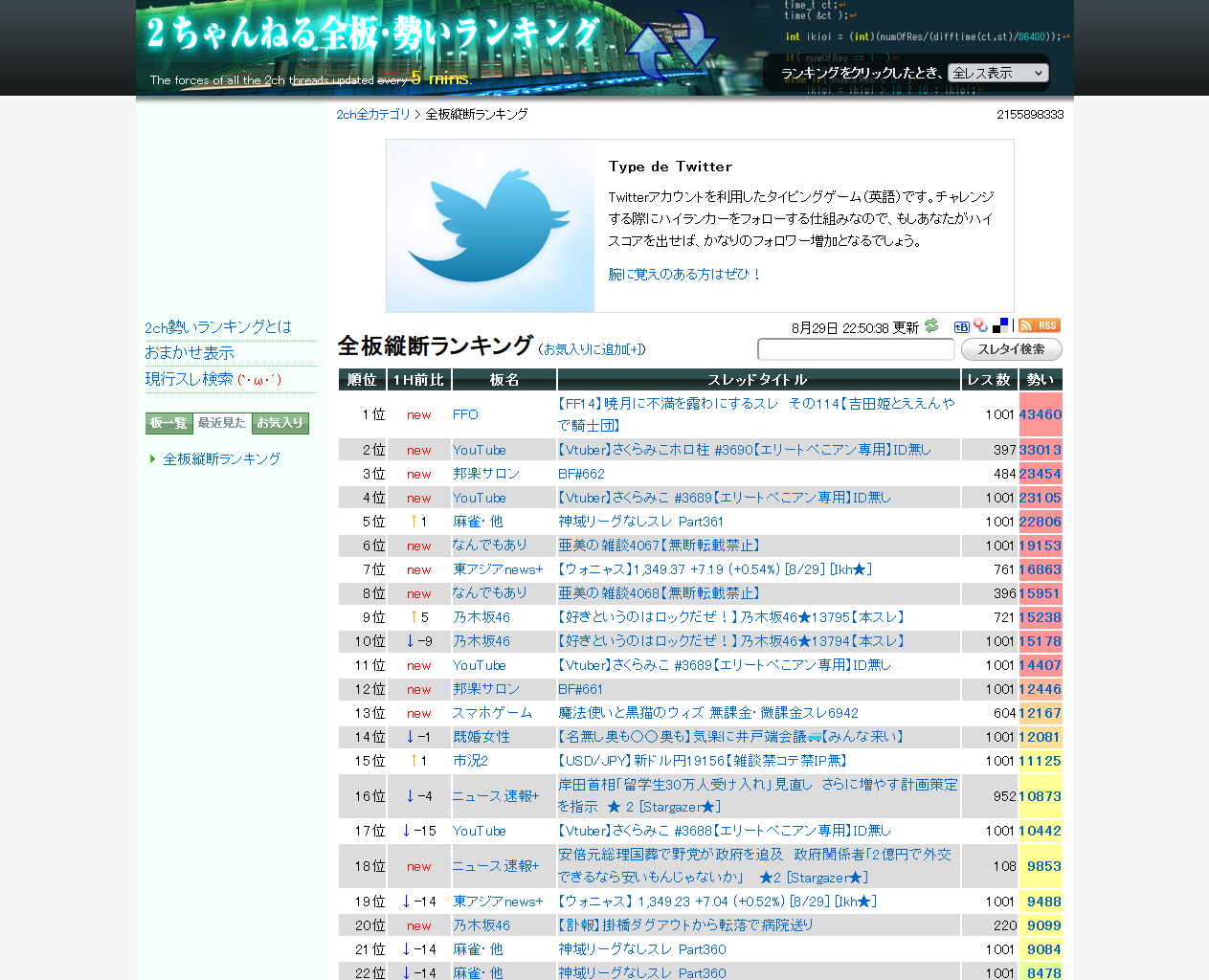This screenshot has width=1209, height=980.
Task: Open 全板縦断ランキング in sidebar tree
Action: 221,459
